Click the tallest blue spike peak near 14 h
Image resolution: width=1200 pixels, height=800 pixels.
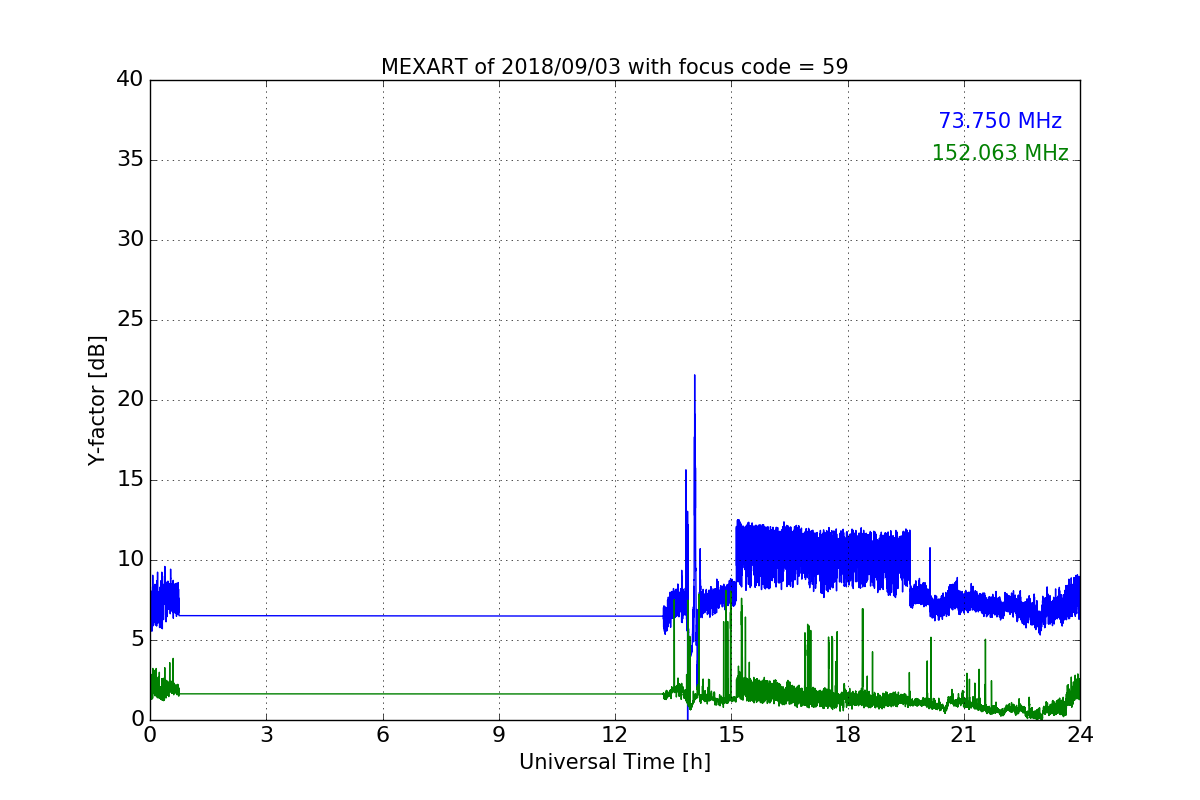[x=694, y=376]
